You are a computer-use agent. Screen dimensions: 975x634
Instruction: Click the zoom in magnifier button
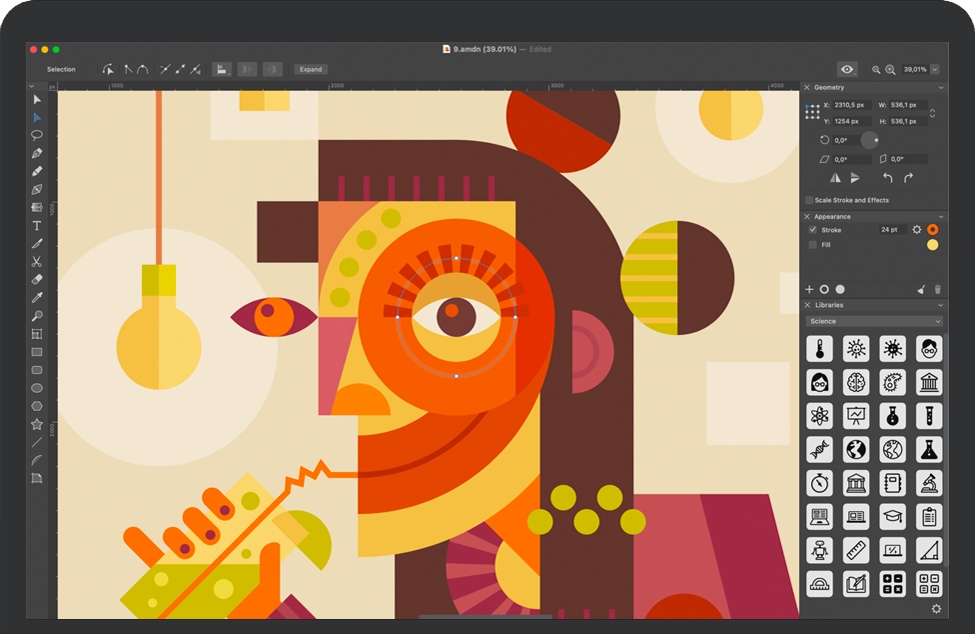pos(890,70)
